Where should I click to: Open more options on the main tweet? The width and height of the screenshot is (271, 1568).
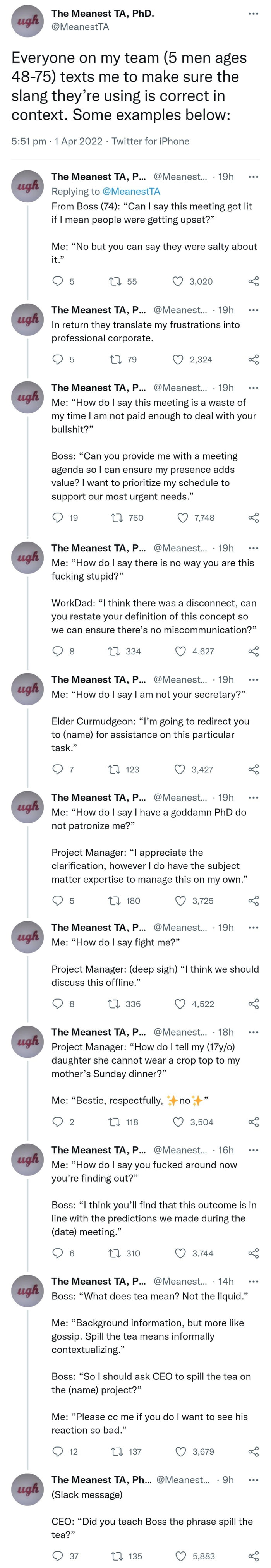point(253,14)
